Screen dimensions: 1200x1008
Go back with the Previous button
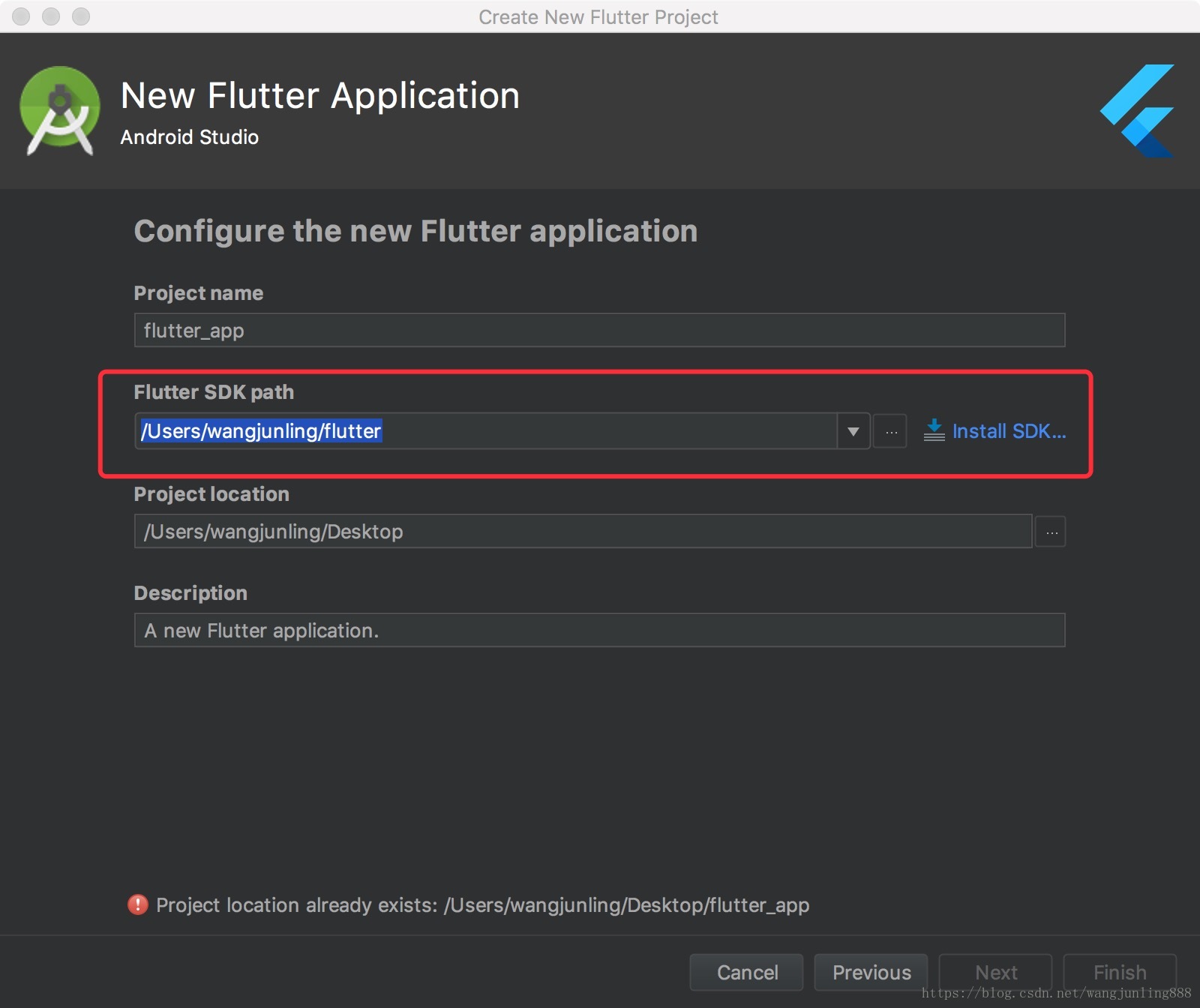tap(871, 972)
